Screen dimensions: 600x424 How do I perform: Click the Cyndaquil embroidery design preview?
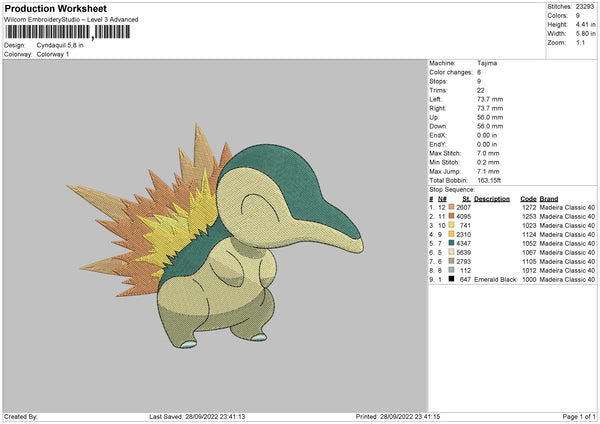(x=215, y=236)
